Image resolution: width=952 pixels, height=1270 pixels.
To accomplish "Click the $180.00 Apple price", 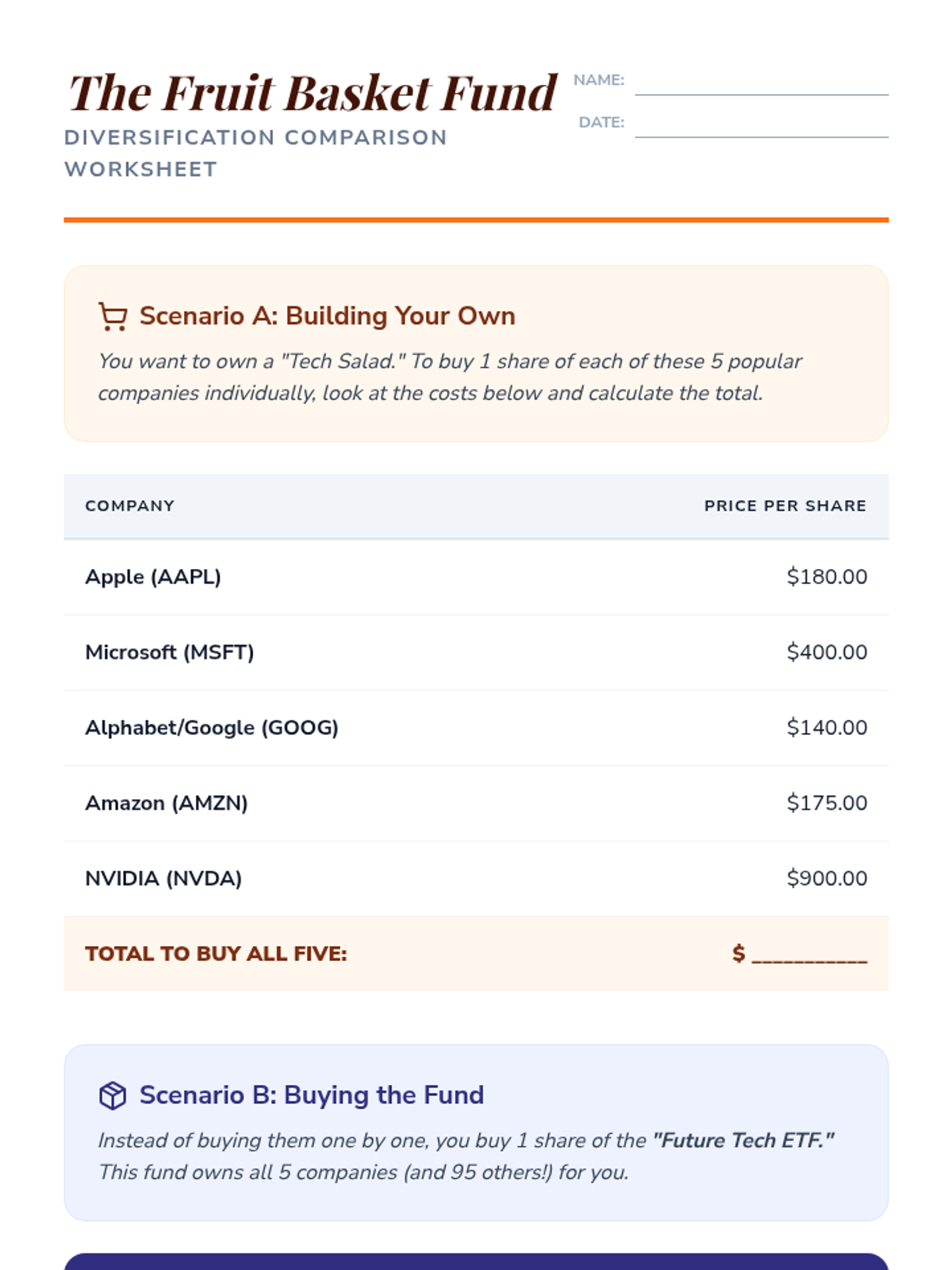I will point(827,577).
